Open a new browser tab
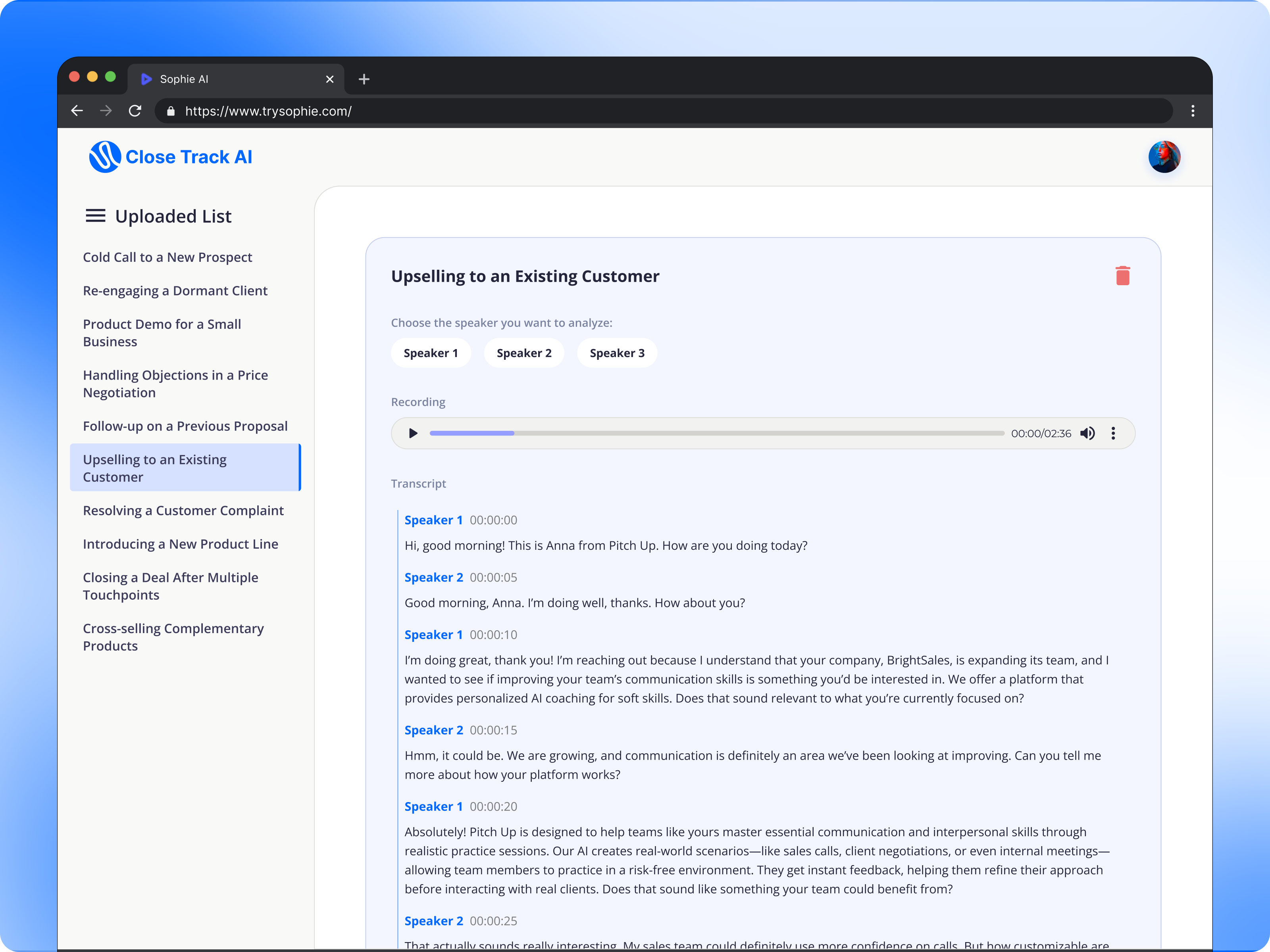This screenshot has height=952, width=1270. click(364, 79)
